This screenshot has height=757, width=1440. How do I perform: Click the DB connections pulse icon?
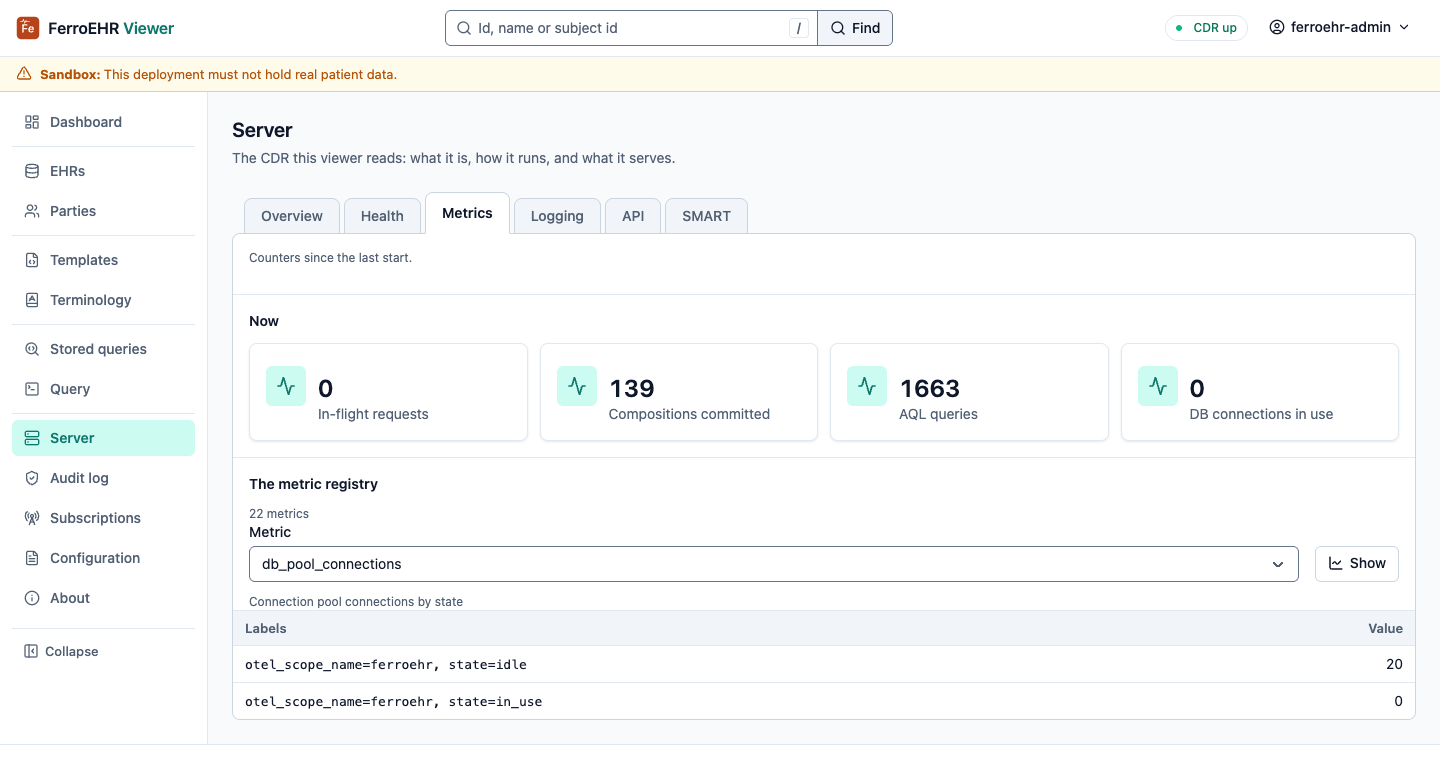[1158, 386]
